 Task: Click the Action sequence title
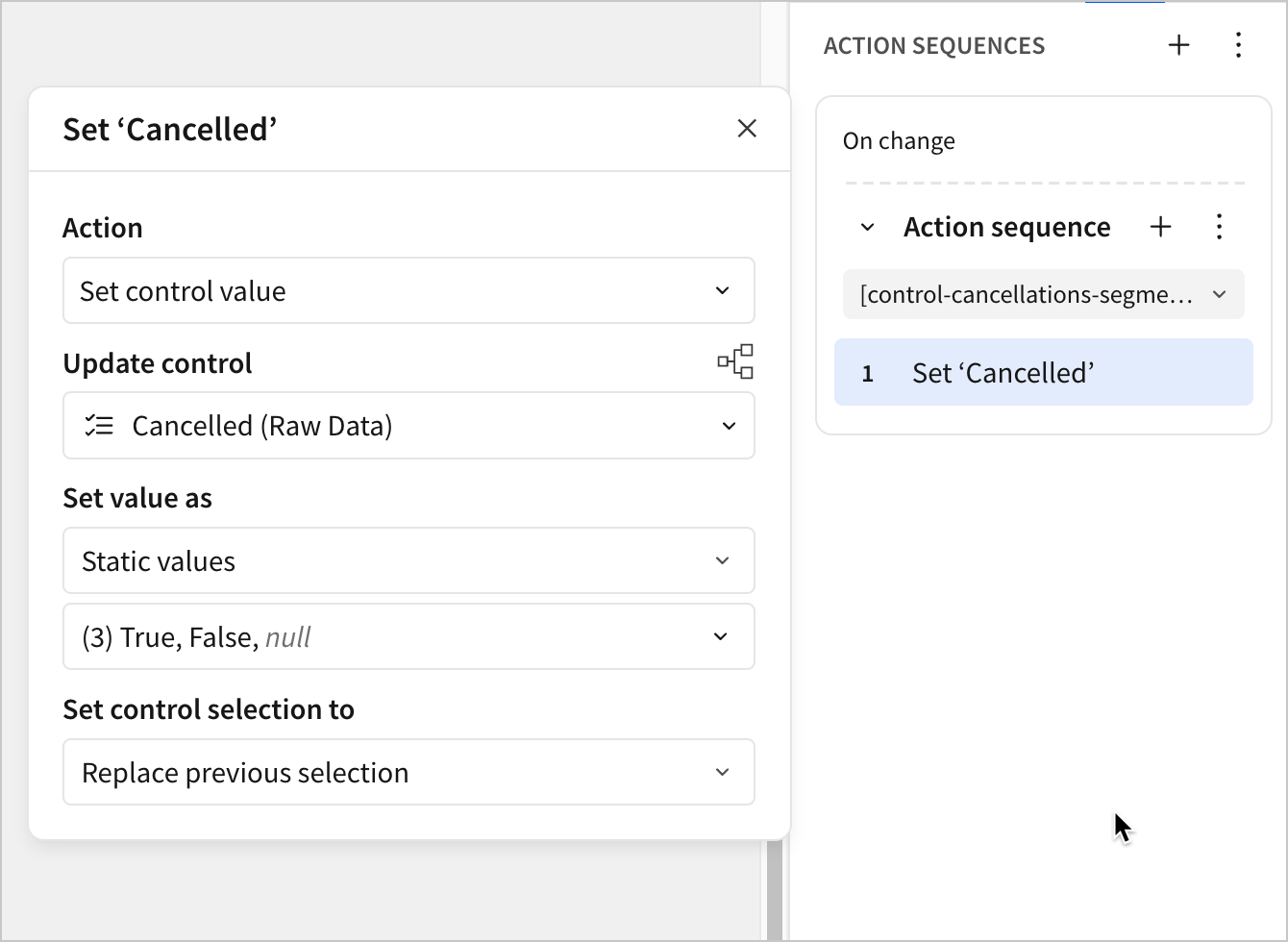pyautogui.click(x=1006, y=228)
